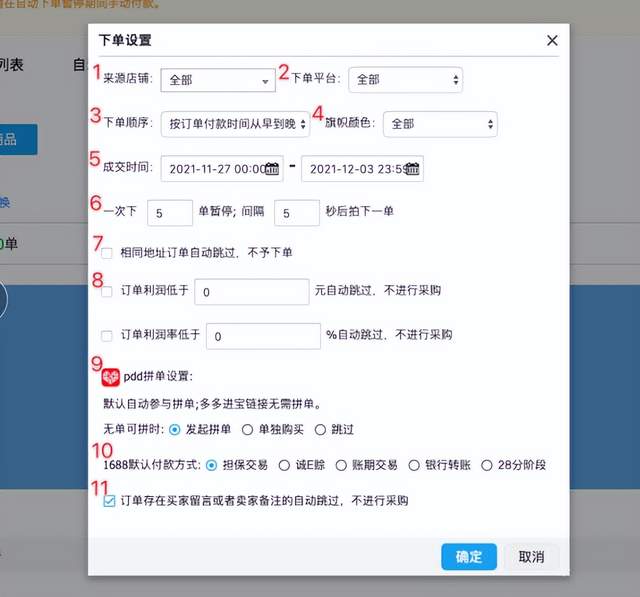Viewport: 640px width, 597px height.
Task: Click the pdd heart logo icon
Action: (x=111, y=379)
